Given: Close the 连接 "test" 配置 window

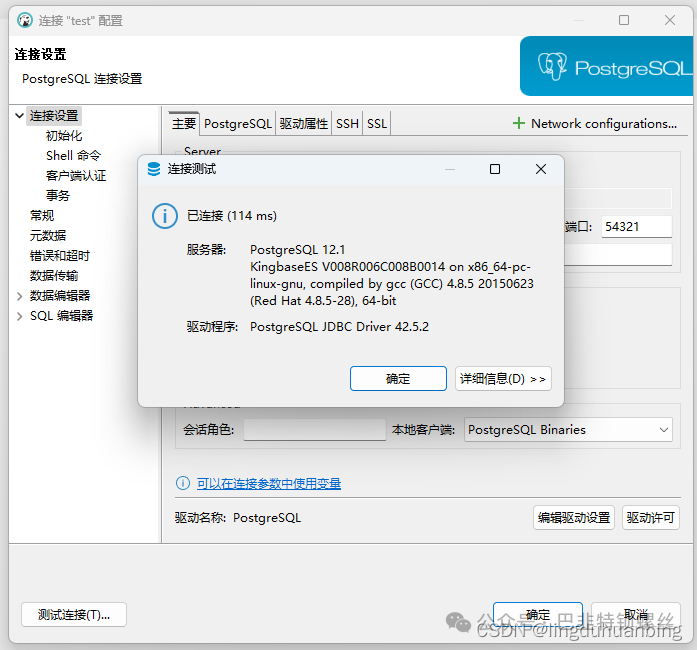Looking at the screenshot, I should (x=669, y=20).
